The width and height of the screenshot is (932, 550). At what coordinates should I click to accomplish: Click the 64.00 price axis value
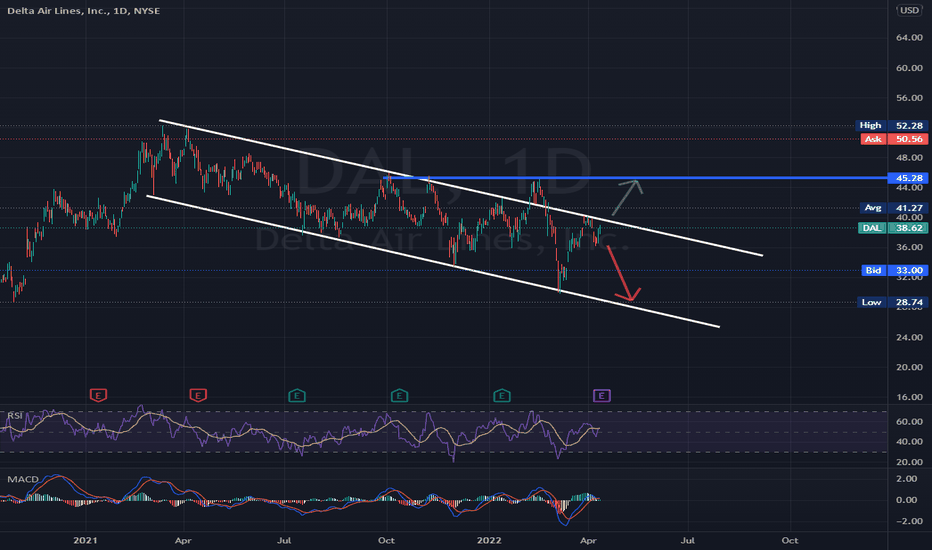[909, 37]
